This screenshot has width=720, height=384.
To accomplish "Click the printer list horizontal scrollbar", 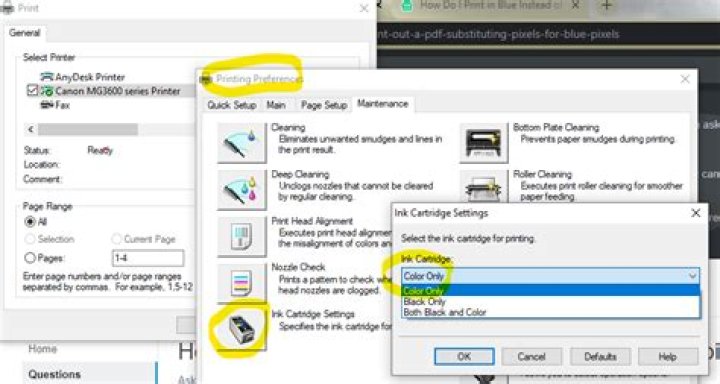I will pos(88,130).
